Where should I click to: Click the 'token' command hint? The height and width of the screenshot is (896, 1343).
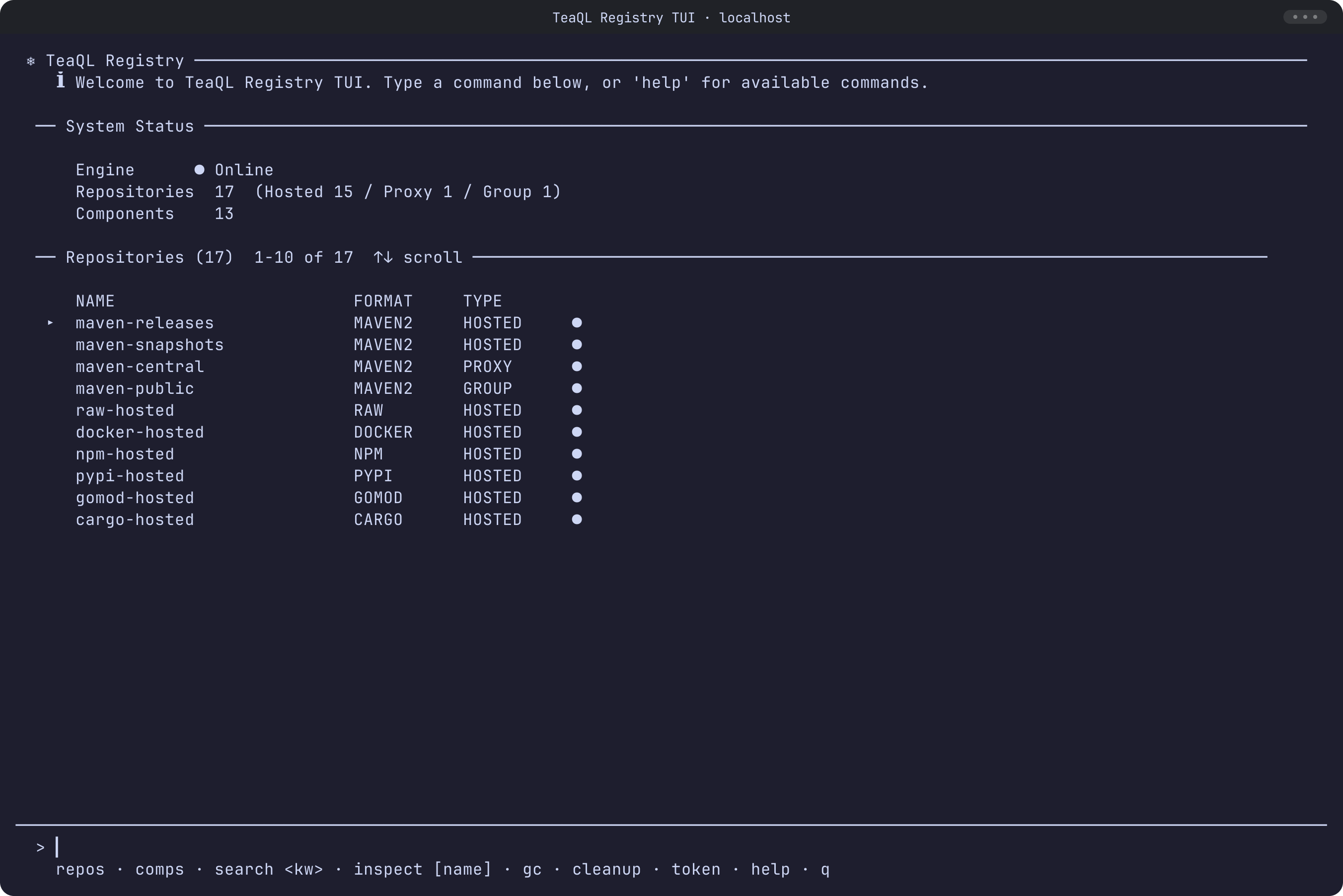(x=696, y=870)
